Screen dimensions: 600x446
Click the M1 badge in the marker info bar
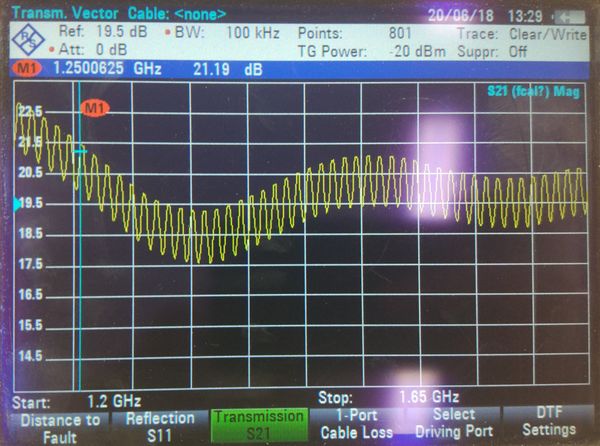click(22, 68)
